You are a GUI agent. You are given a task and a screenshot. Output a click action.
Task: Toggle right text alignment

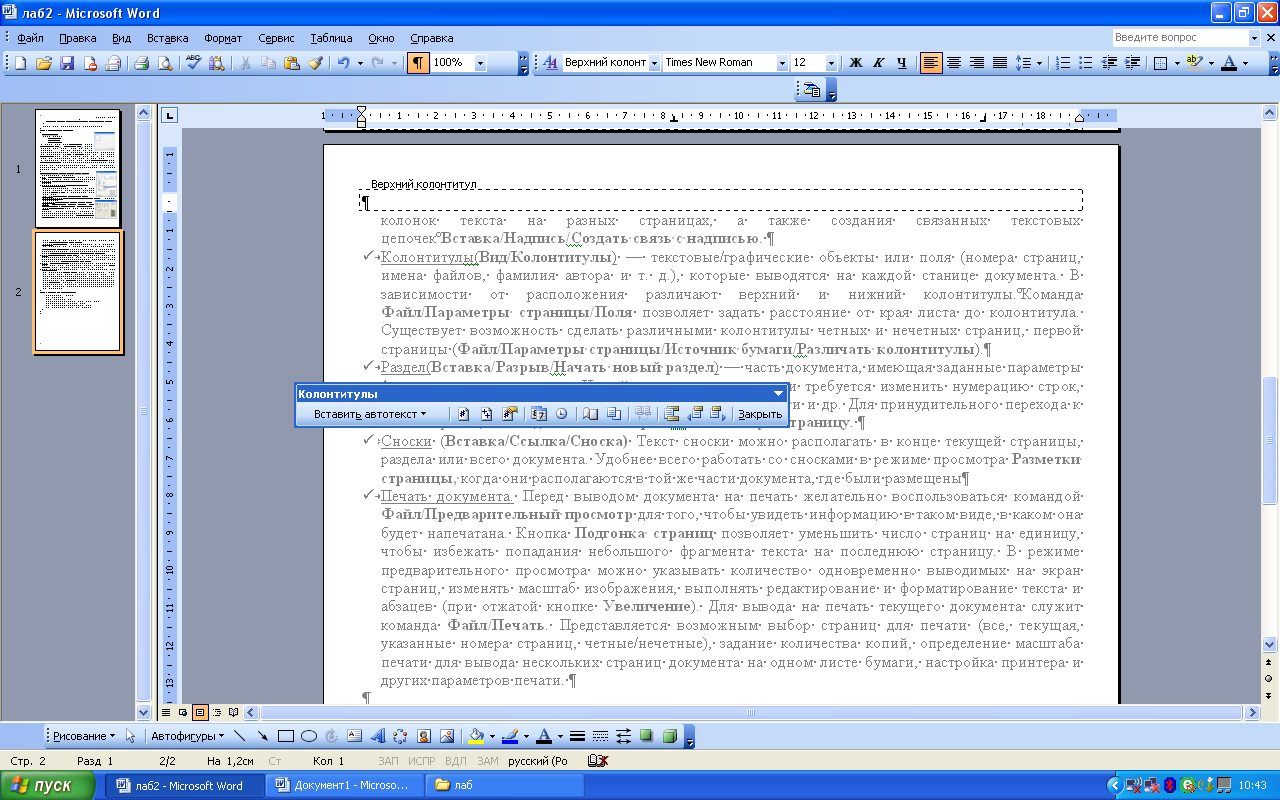click(977, 63)
